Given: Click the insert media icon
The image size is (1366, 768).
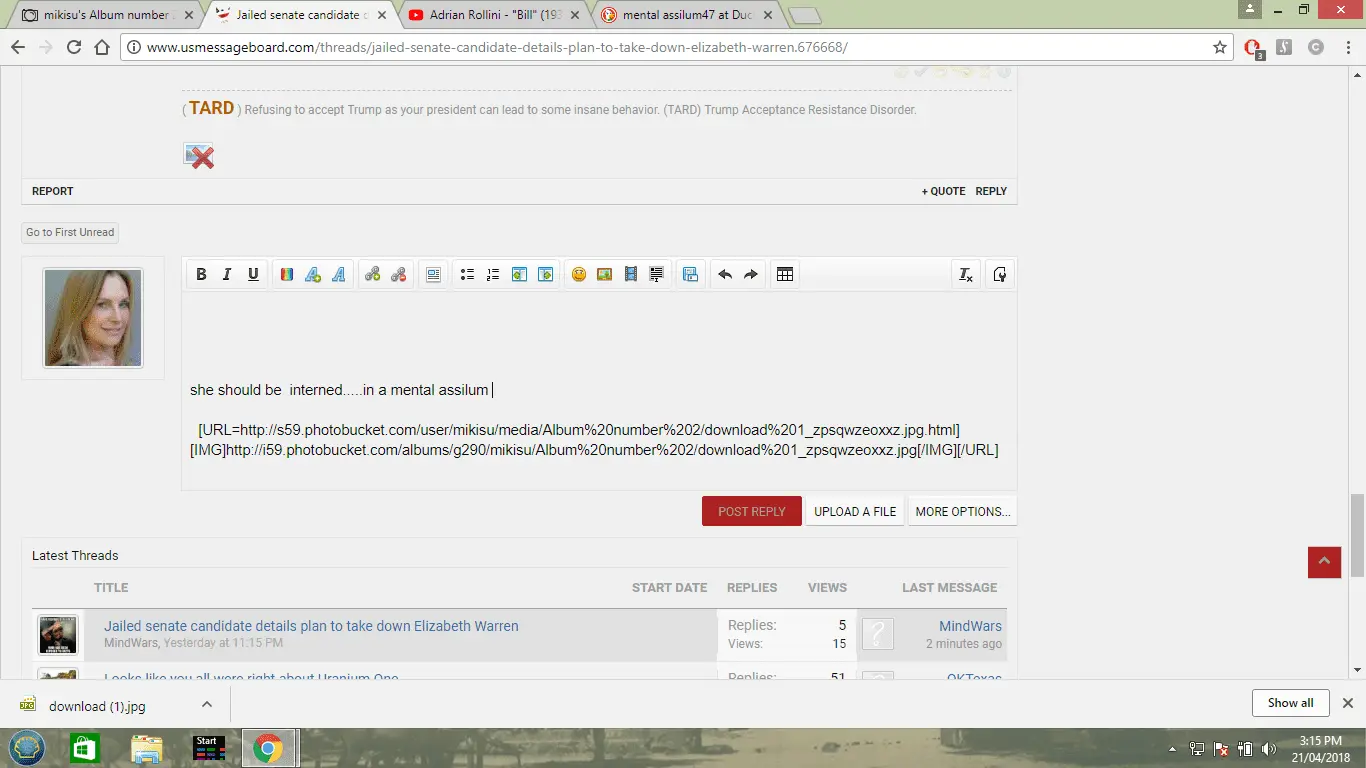Looking at the screenshot, I should 631,274.
